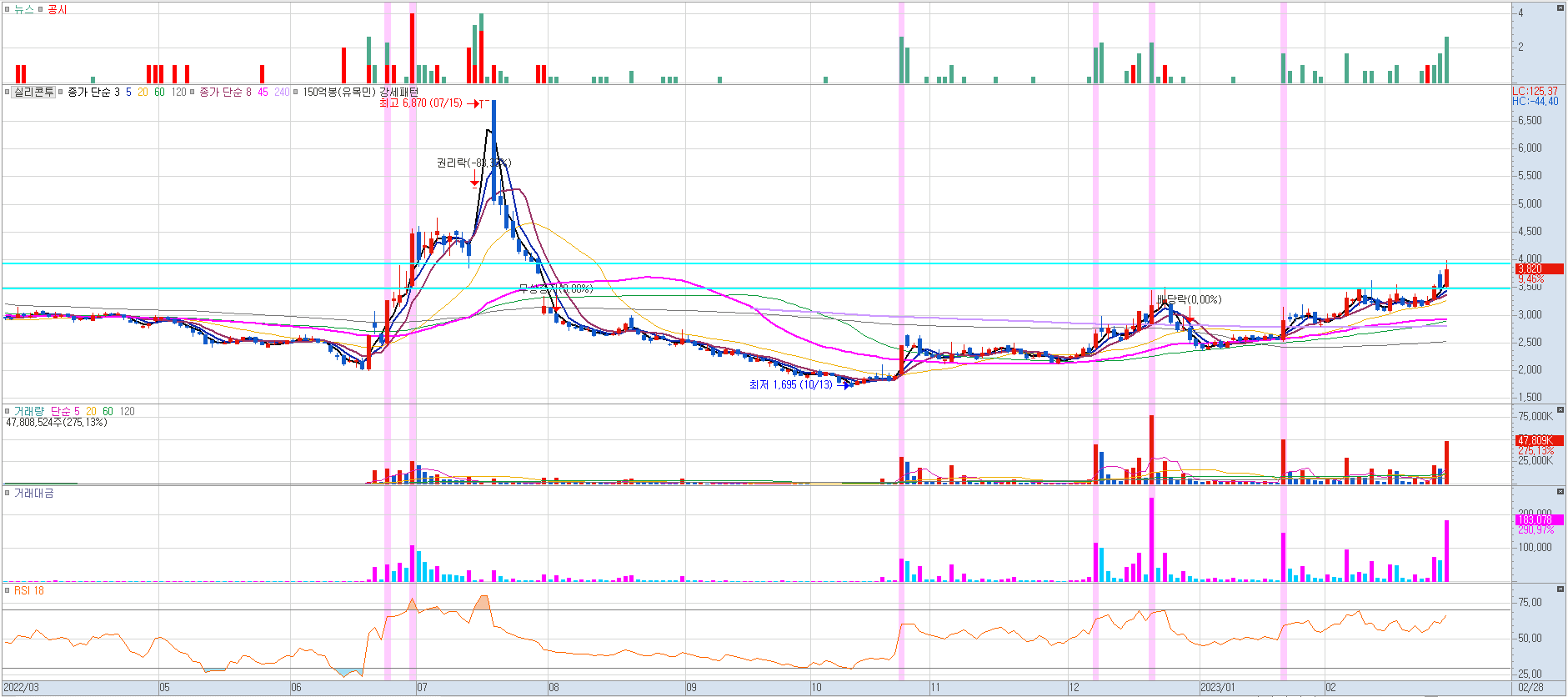Viewport: 1568px width, 697px height.
Task: Click the square marker before RSI 18
Action: tap(8, 590)
